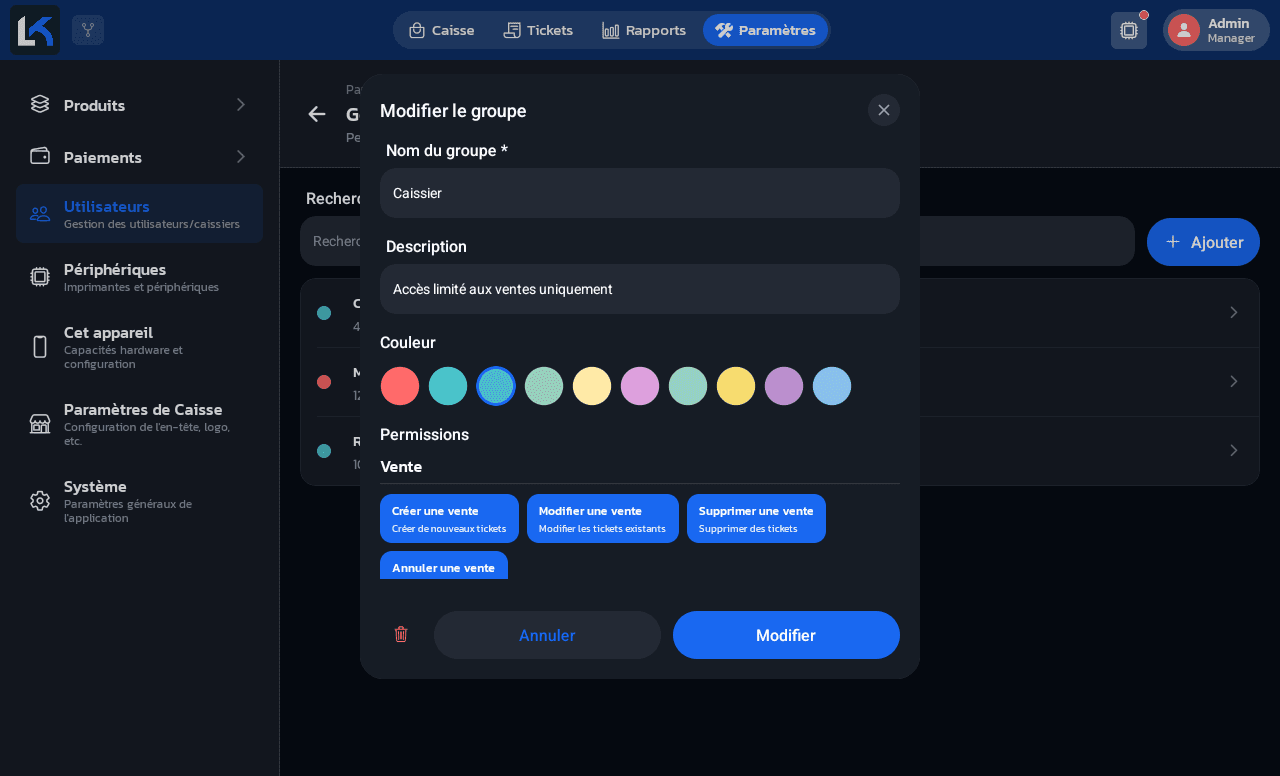Screen dimensions: 1280x776
Task: Open the Système gear icon in the sidebar
Action: (40, 501)
